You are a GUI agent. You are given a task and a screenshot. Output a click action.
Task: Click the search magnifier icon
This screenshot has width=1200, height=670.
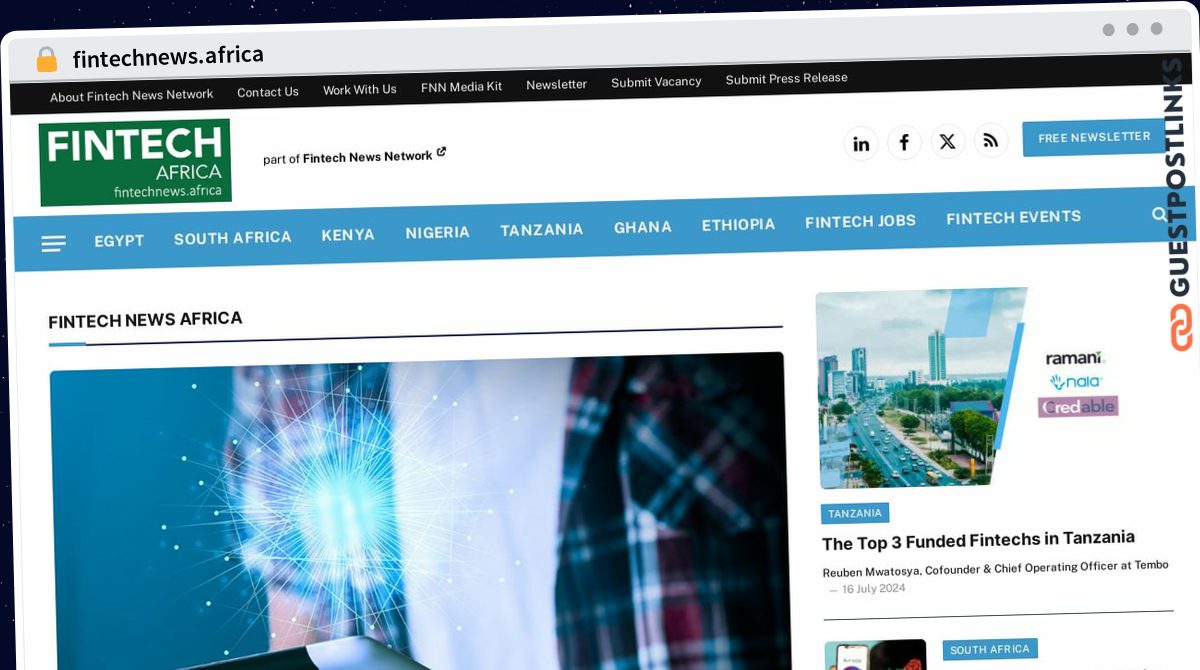(1159, 214)
